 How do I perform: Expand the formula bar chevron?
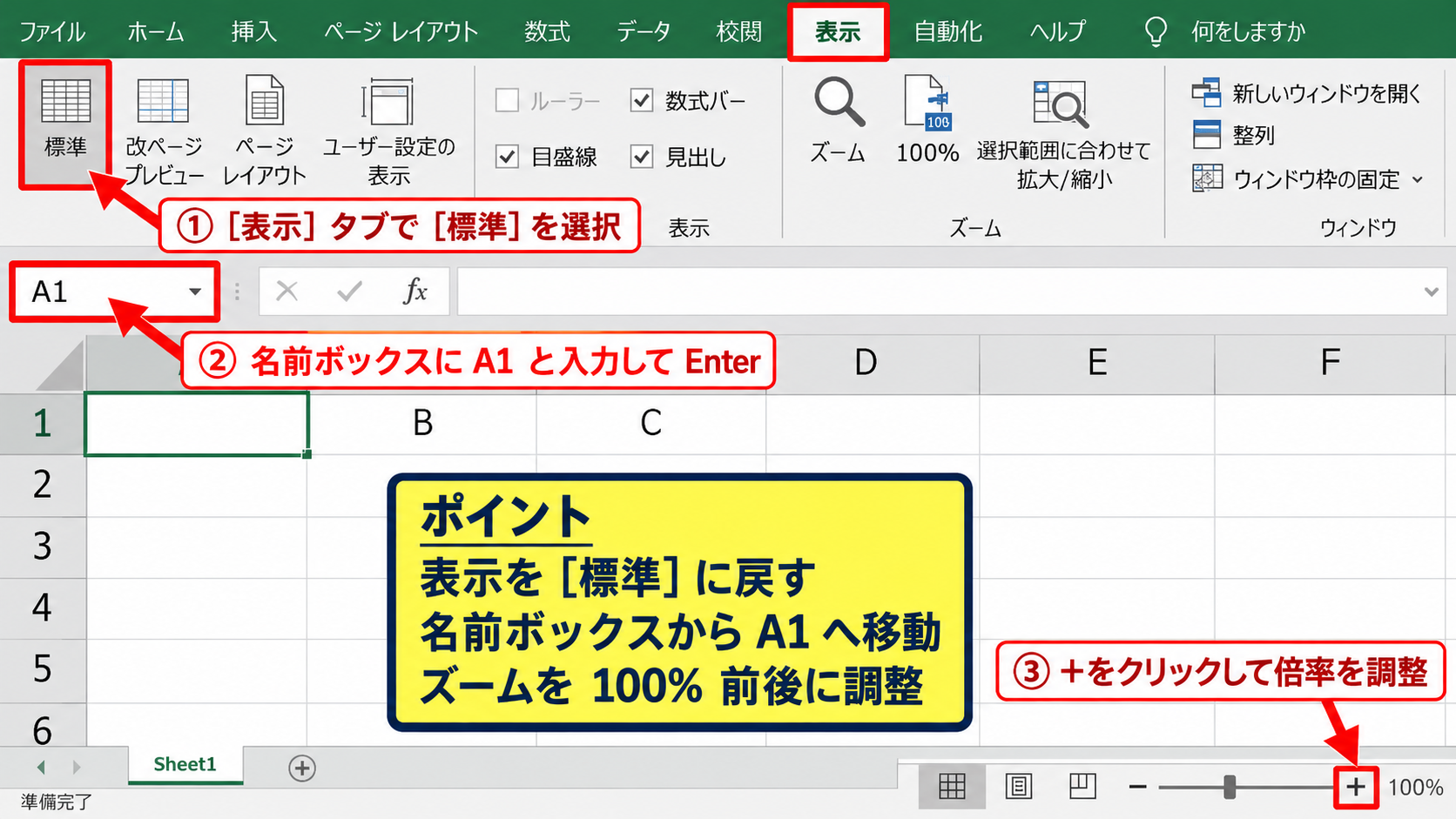(x=1432, y=292)
